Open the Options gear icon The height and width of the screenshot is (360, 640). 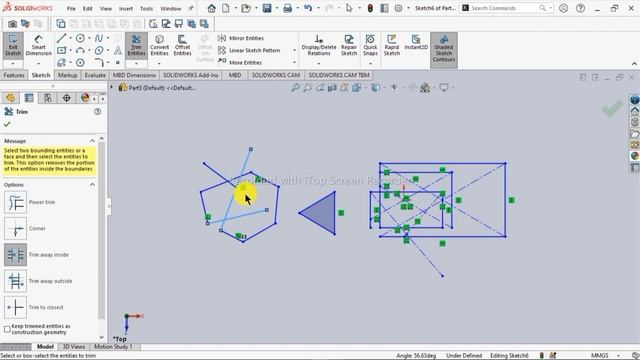(398, 8)
